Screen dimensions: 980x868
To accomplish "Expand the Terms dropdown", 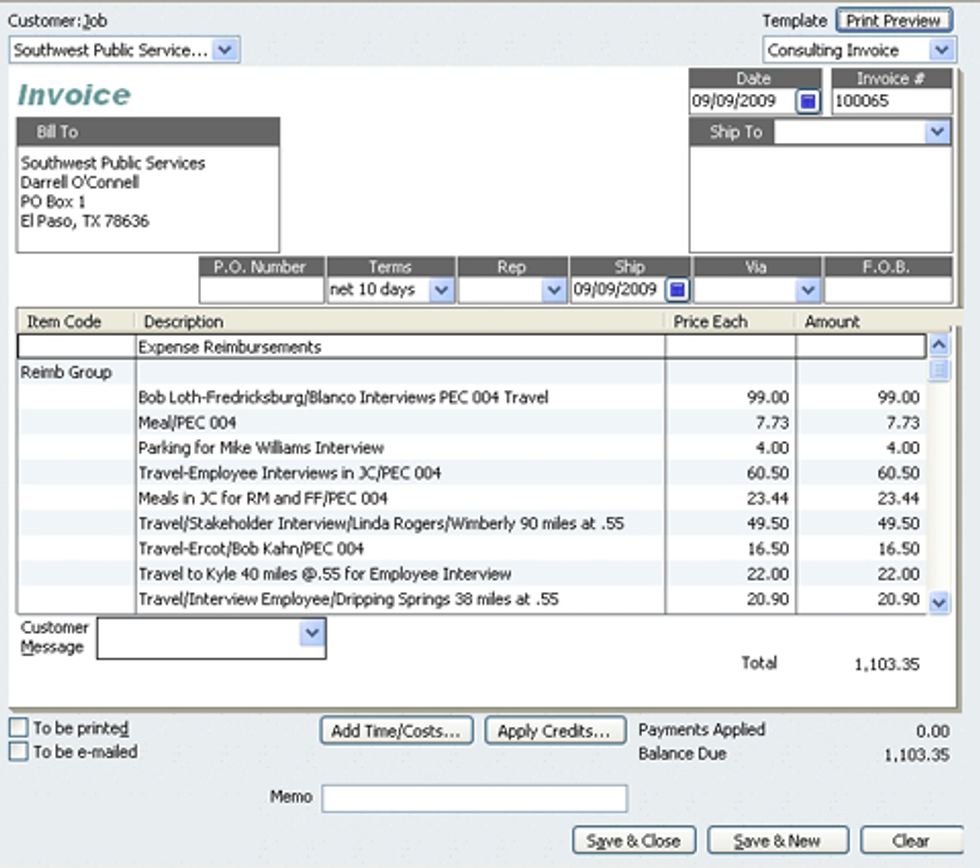I will click(x=441, y=290).
